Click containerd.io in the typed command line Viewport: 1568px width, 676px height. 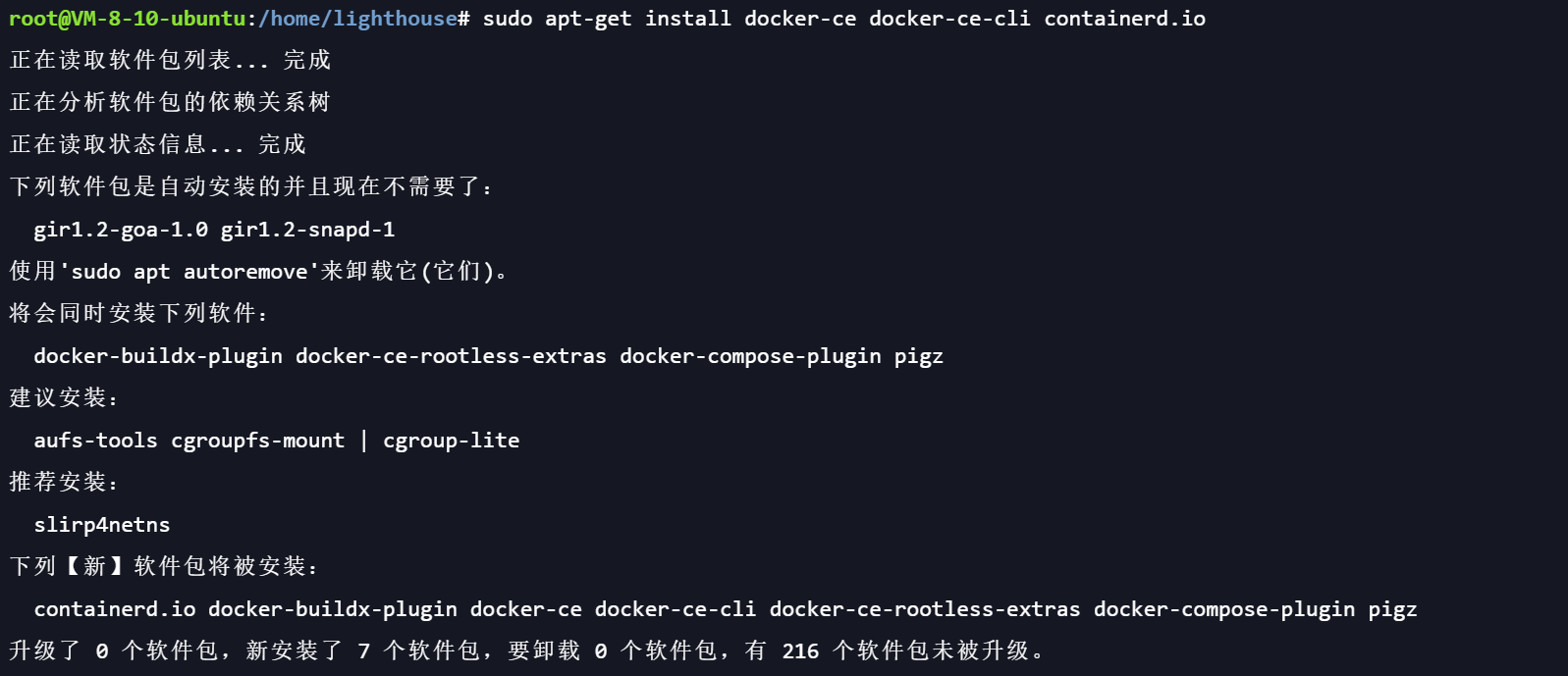pyautogui.click(x=1124, y=19)
